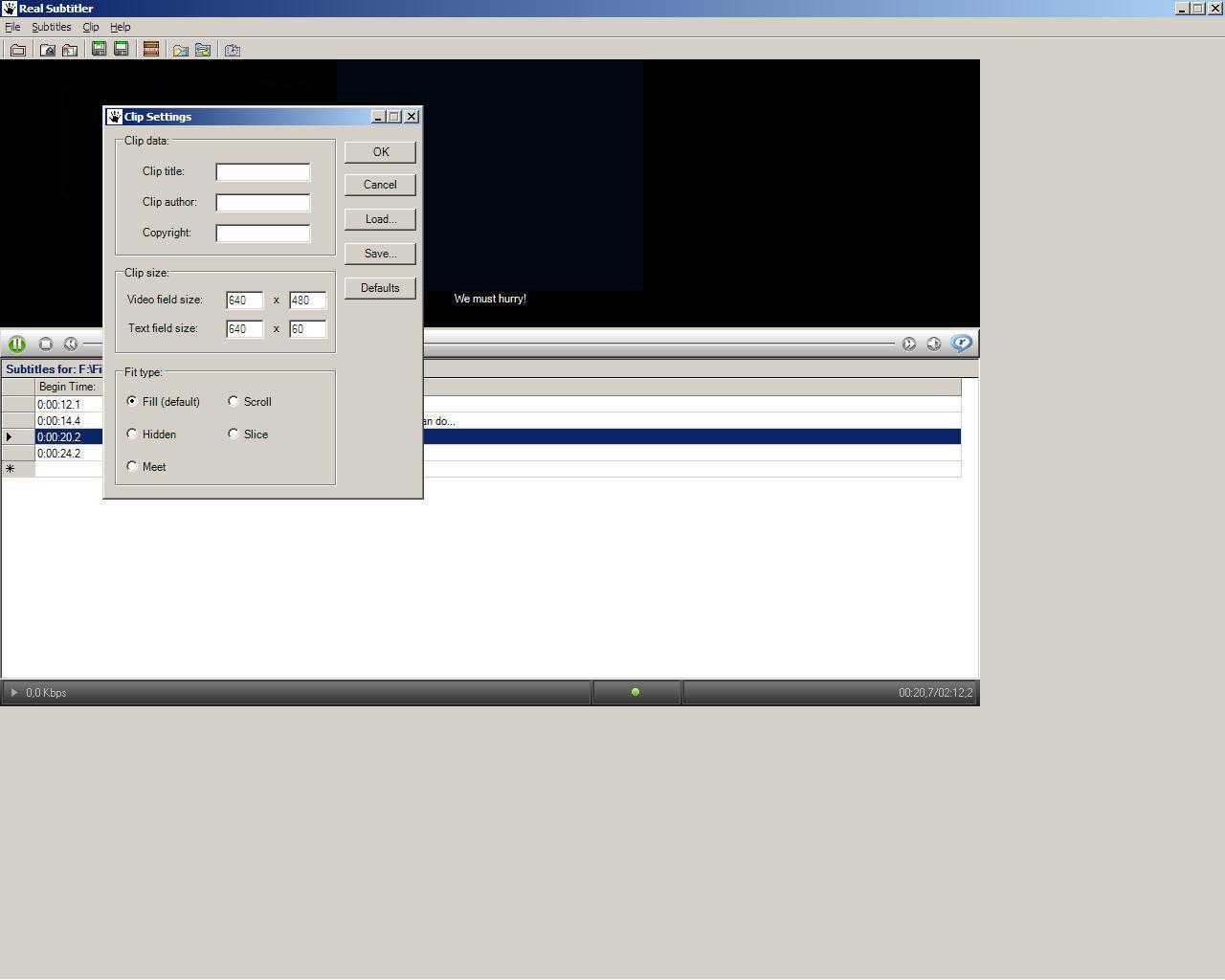Open the Subtitles menu
The image size is (1225, 980).
click(x=52, y=27)
